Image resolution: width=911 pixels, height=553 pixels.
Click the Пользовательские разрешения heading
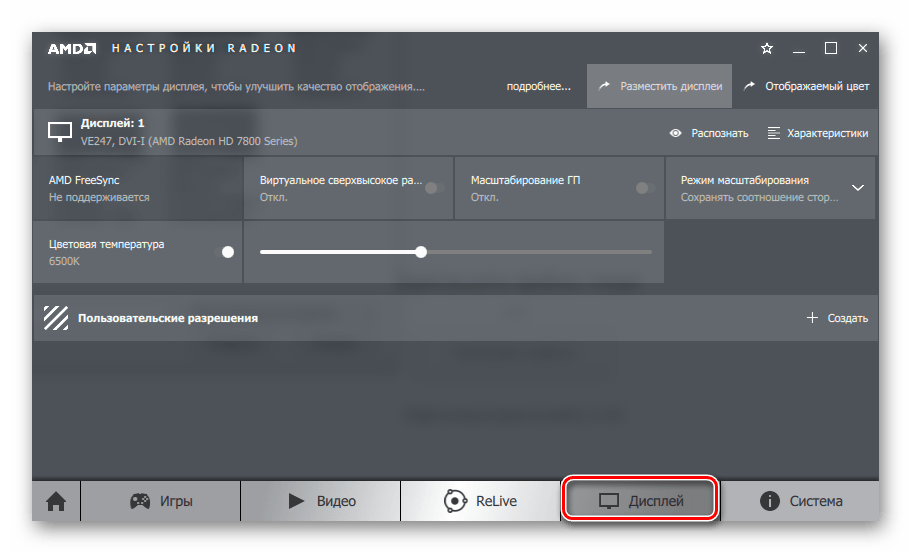(168, 318)
